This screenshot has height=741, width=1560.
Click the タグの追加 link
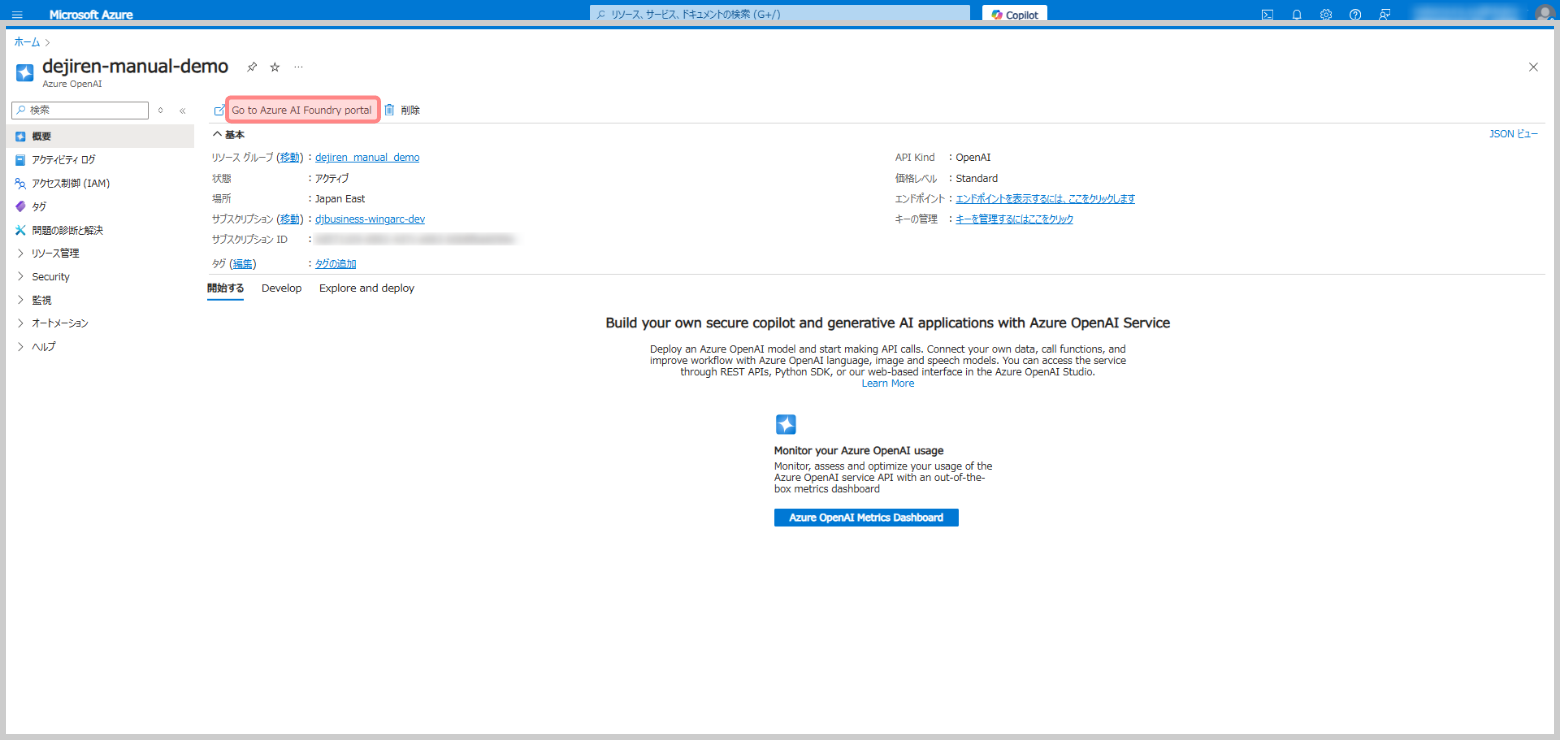point(336,264)
